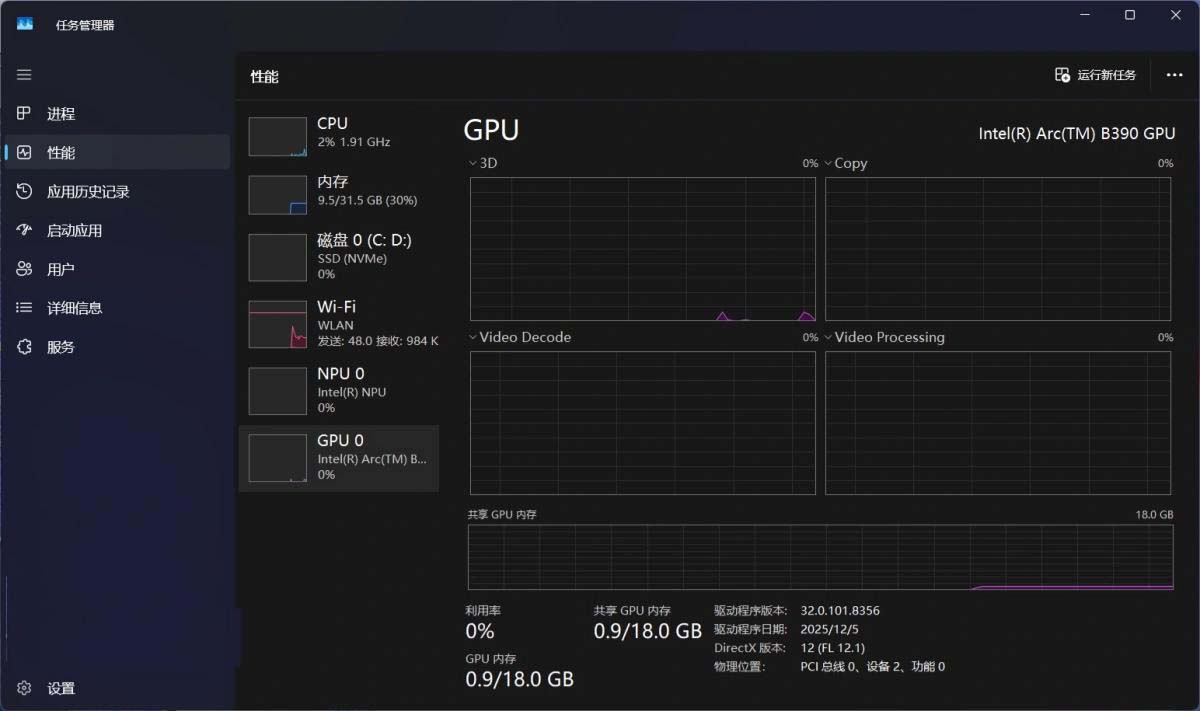Viewport: 1200px width, 711px height.
Task: Click the 3D usage graph
Action: point(643,249)
